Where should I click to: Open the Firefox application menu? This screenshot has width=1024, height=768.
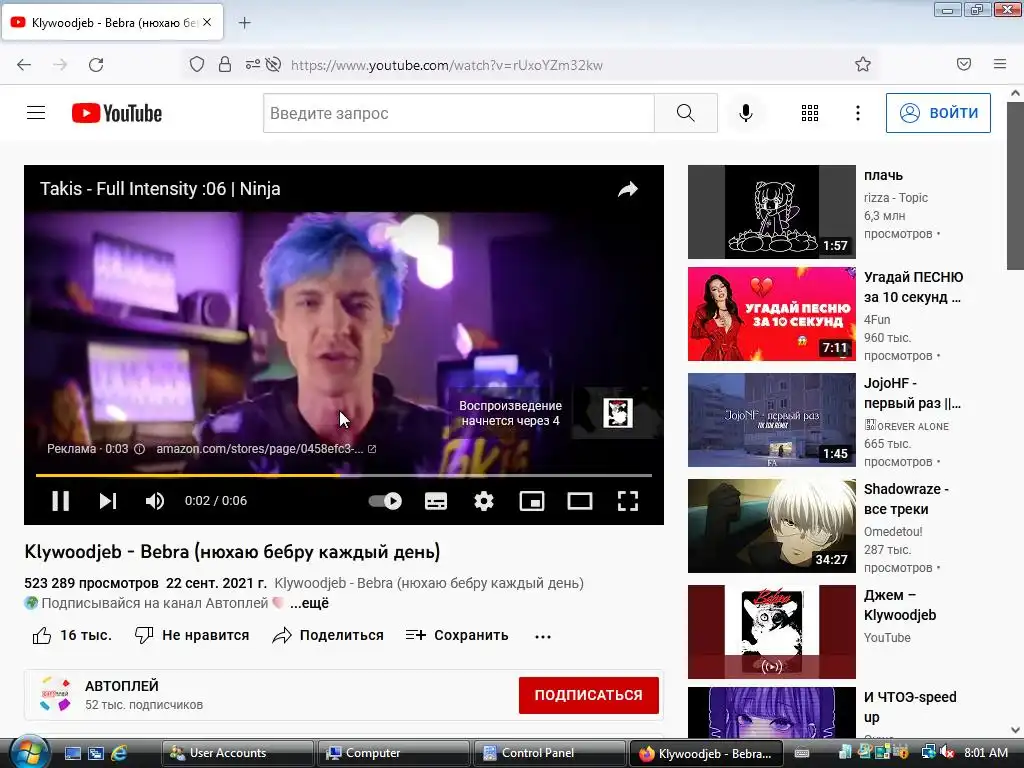pyautogui.click(x=1000, y=64)
